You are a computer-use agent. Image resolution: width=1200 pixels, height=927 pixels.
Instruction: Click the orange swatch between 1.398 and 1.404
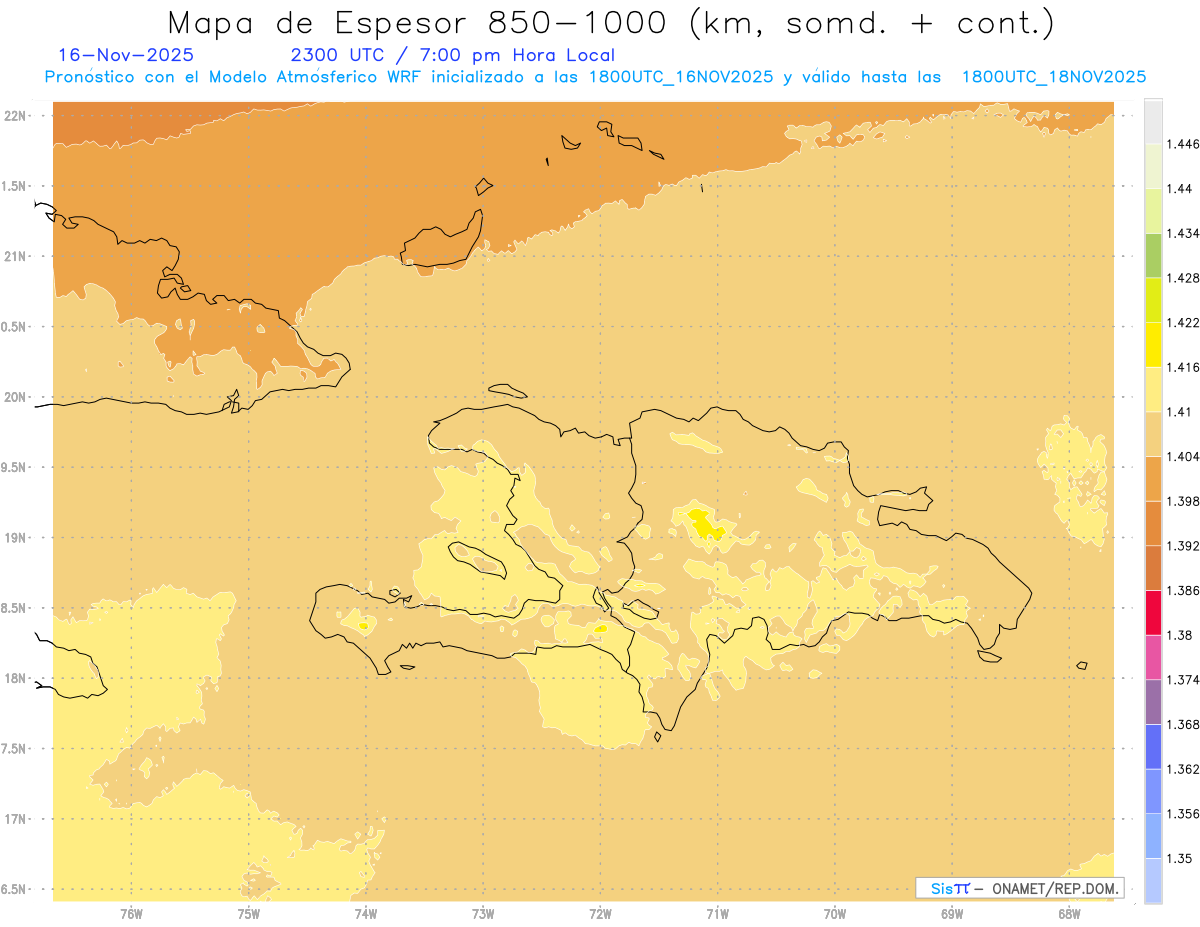coord(1153,478)
